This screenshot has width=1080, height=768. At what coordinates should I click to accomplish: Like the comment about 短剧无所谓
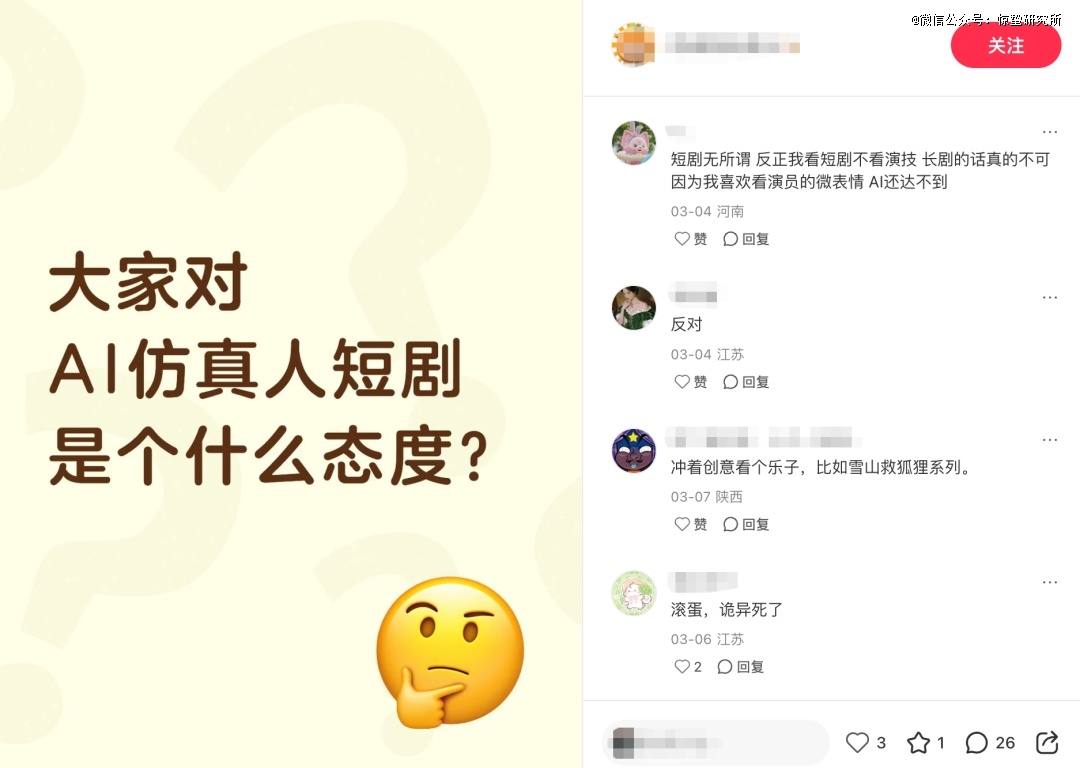pos(690,238)
